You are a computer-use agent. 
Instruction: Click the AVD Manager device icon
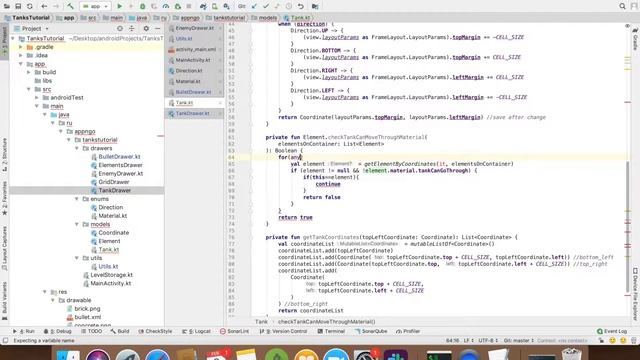coord(215,7)
